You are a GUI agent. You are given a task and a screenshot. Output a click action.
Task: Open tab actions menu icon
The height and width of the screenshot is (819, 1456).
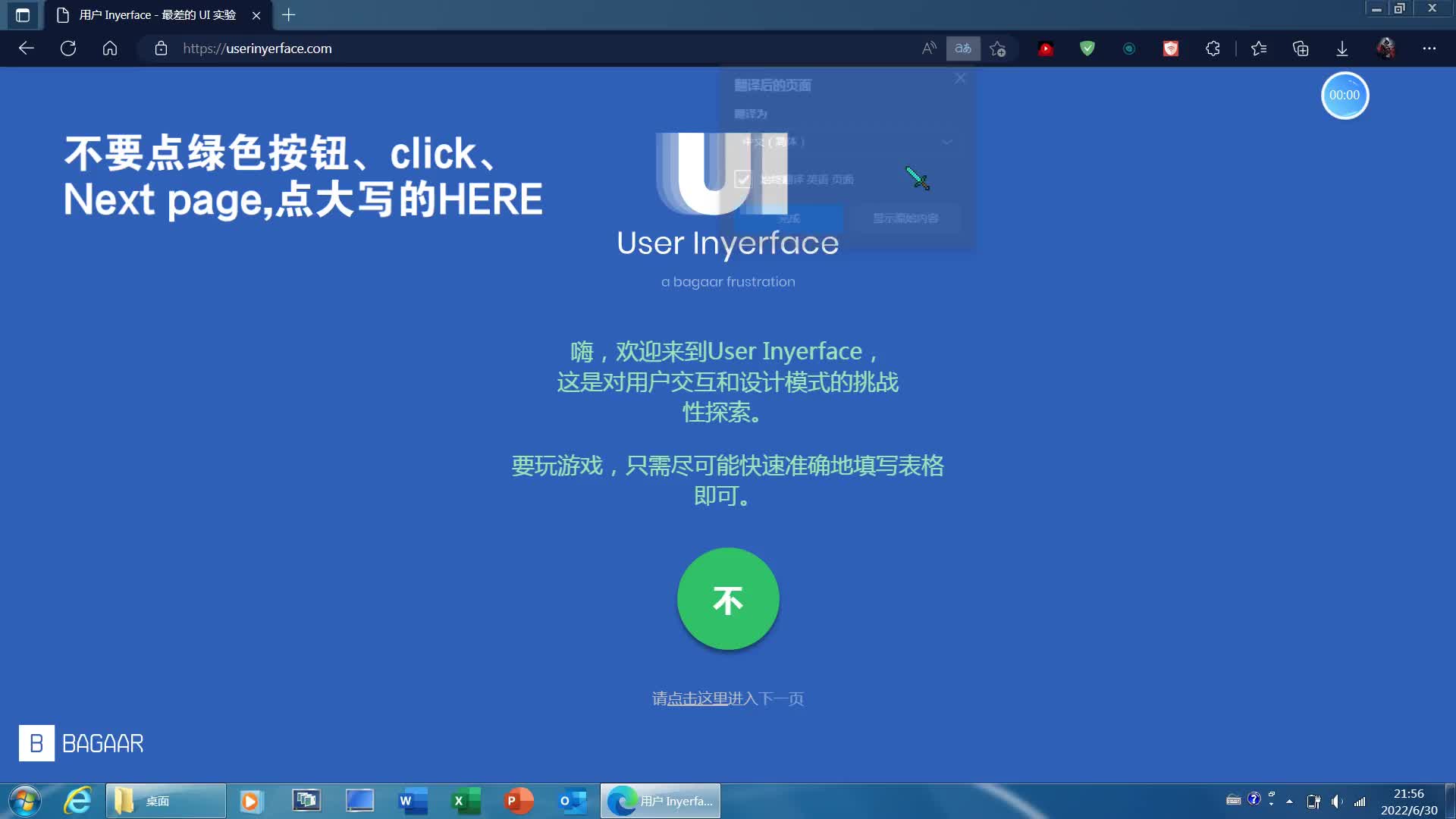point(23,15)
